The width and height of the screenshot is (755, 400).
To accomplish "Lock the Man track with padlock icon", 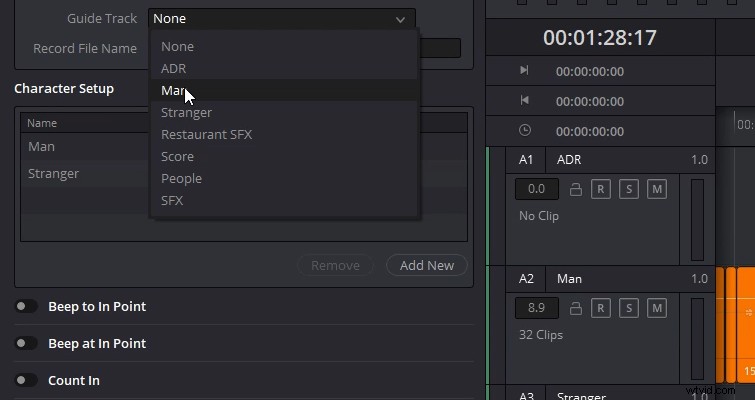I will tap(575, 308).
